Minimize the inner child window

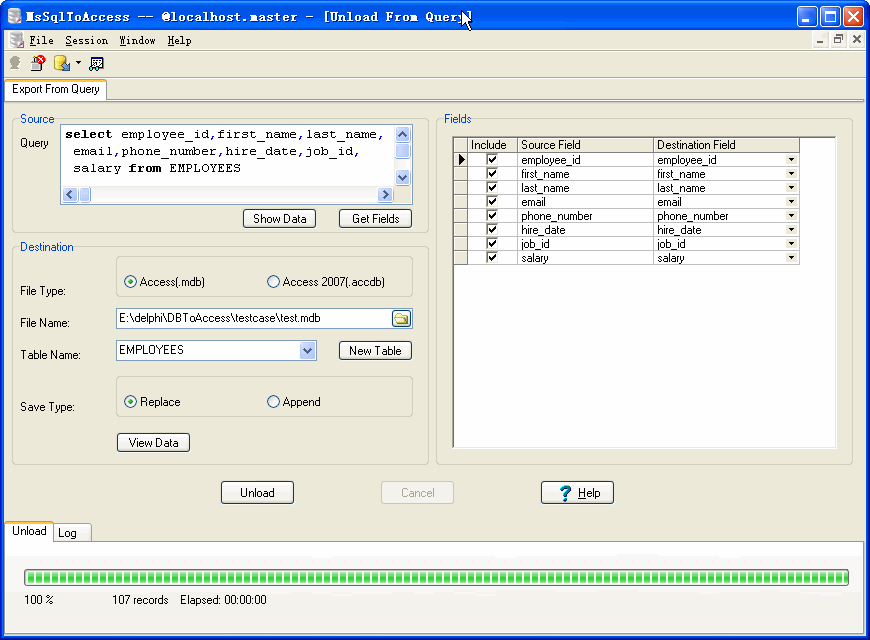coord(819,40)
